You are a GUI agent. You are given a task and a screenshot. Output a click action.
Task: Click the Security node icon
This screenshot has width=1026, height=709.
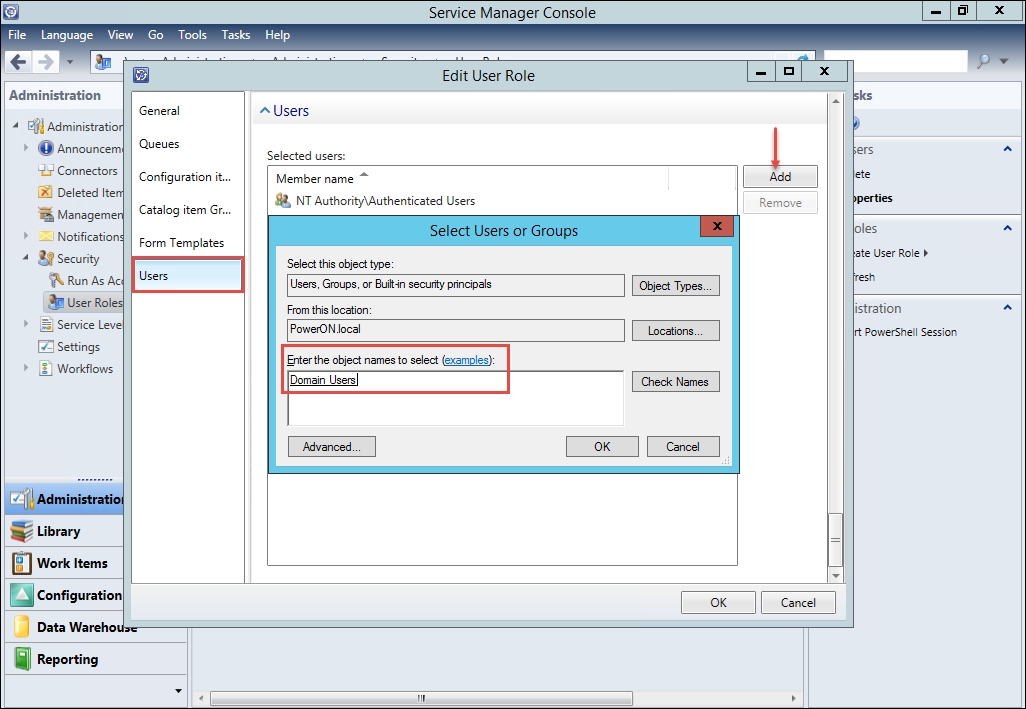[46, 258]
